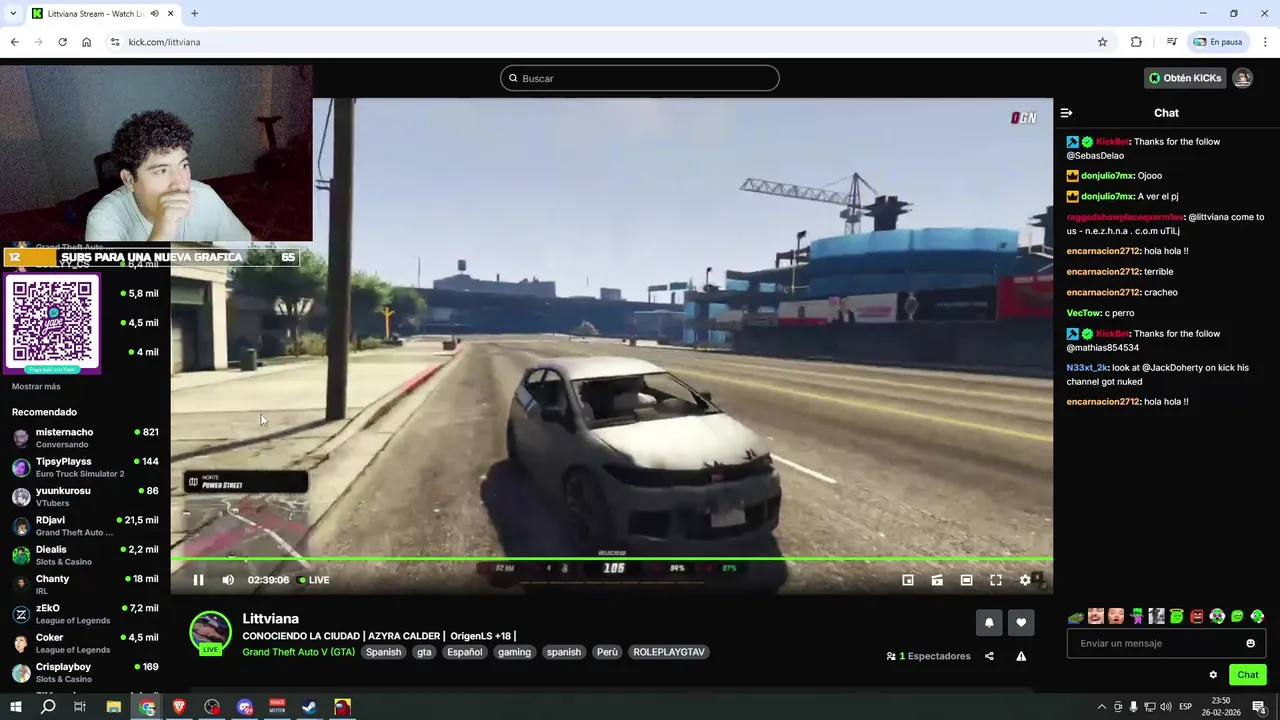Open Chrome three-dot menu
The height and width of the screenshot is (720, 1280).
(x=1266, y=42)
